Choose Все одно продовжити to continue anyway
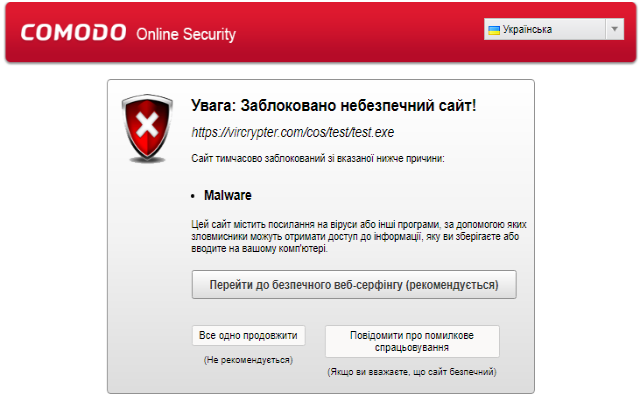Viewport: 640px width, 400px height. tap(248, 336)
